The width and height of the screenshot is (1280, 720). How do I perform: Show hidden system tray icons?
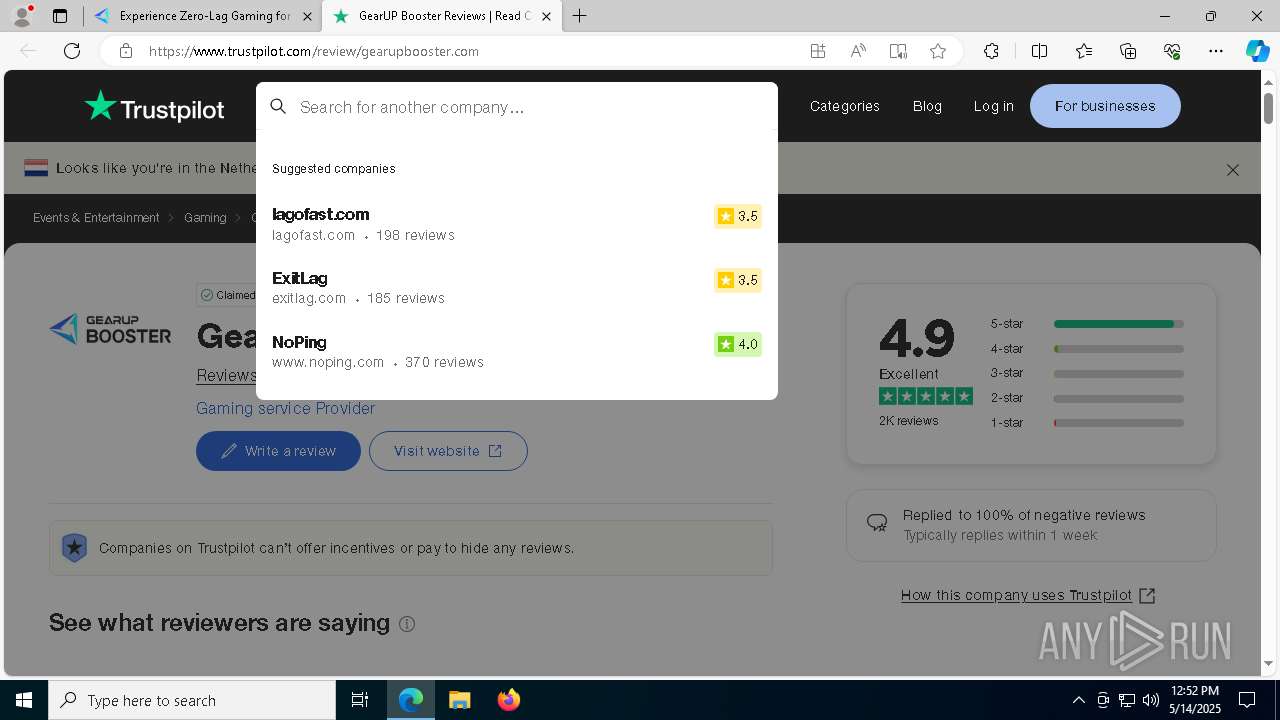point(1078,700)
